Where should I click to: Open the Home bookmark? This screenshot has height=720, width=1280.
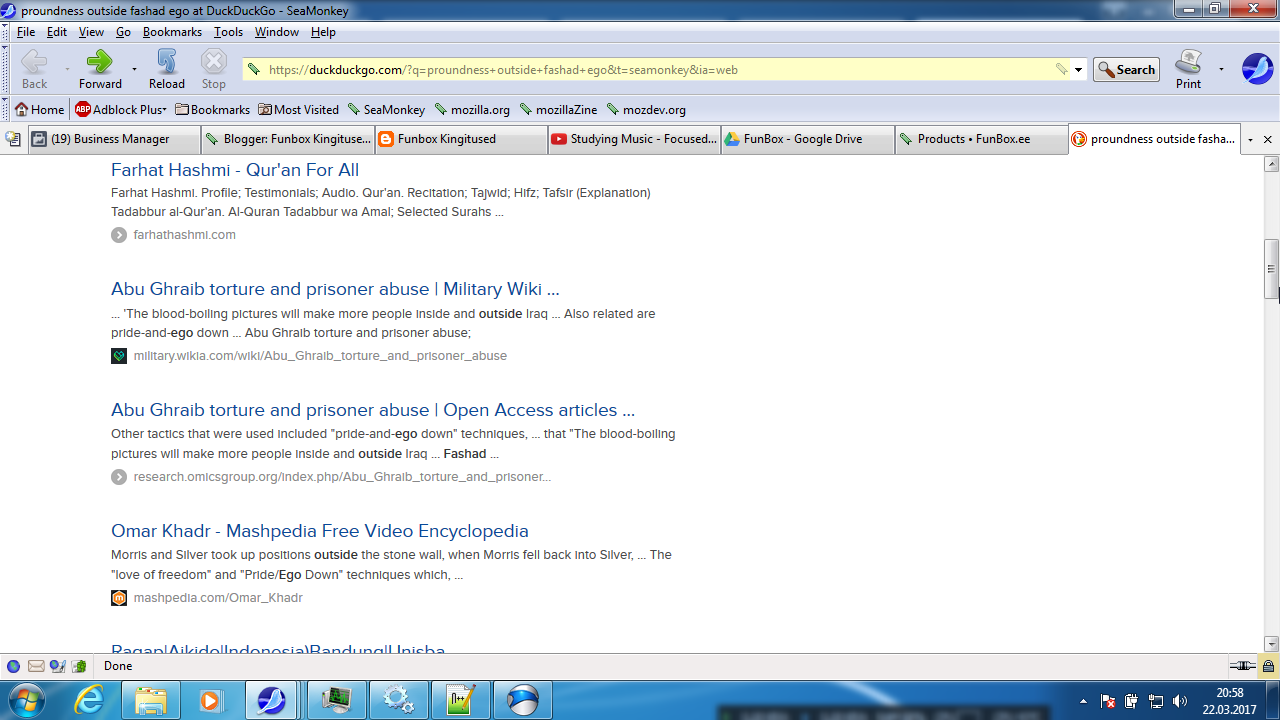tap(39, 110)
